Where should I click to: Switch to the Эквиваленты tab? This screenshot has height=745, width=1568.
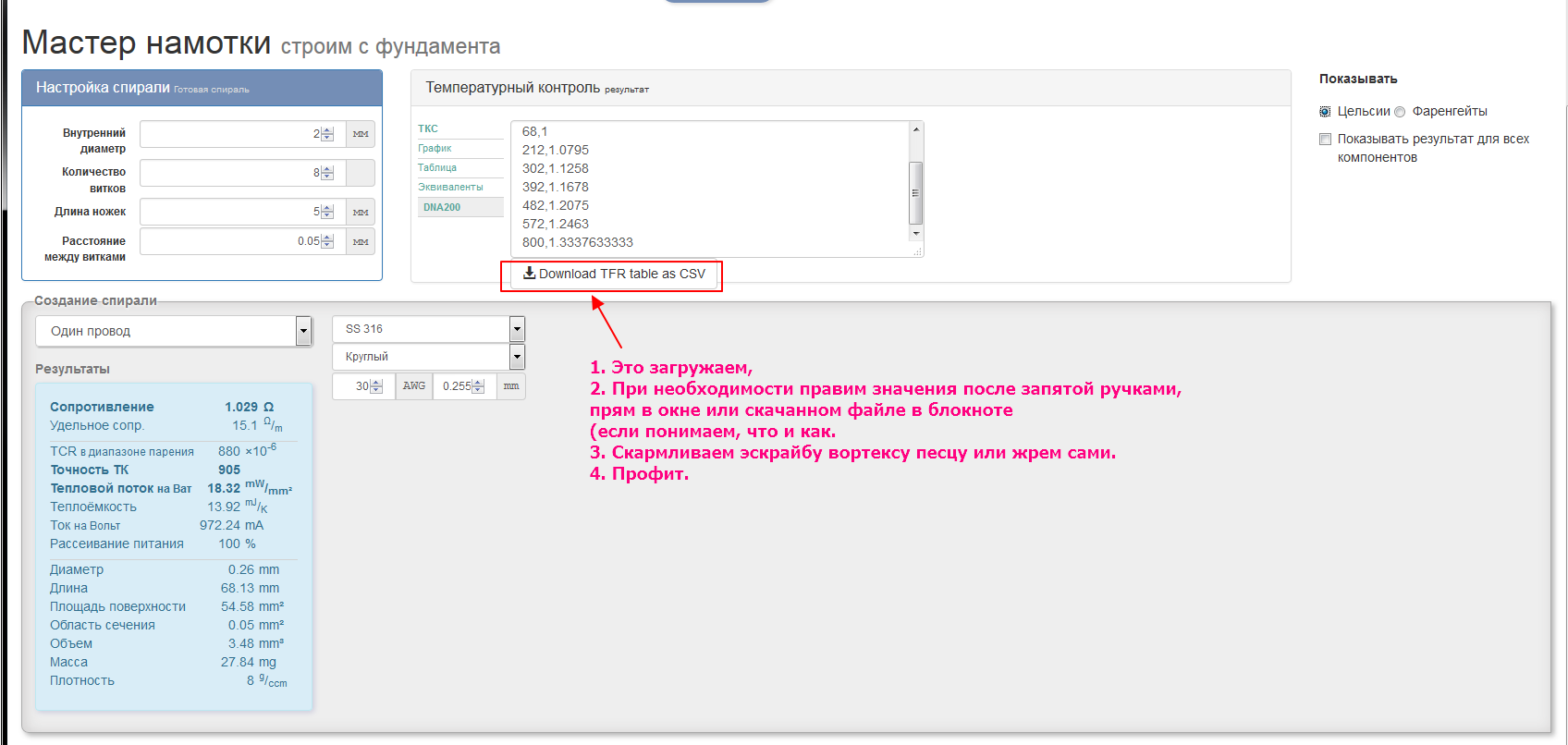[x=450, y=187]
